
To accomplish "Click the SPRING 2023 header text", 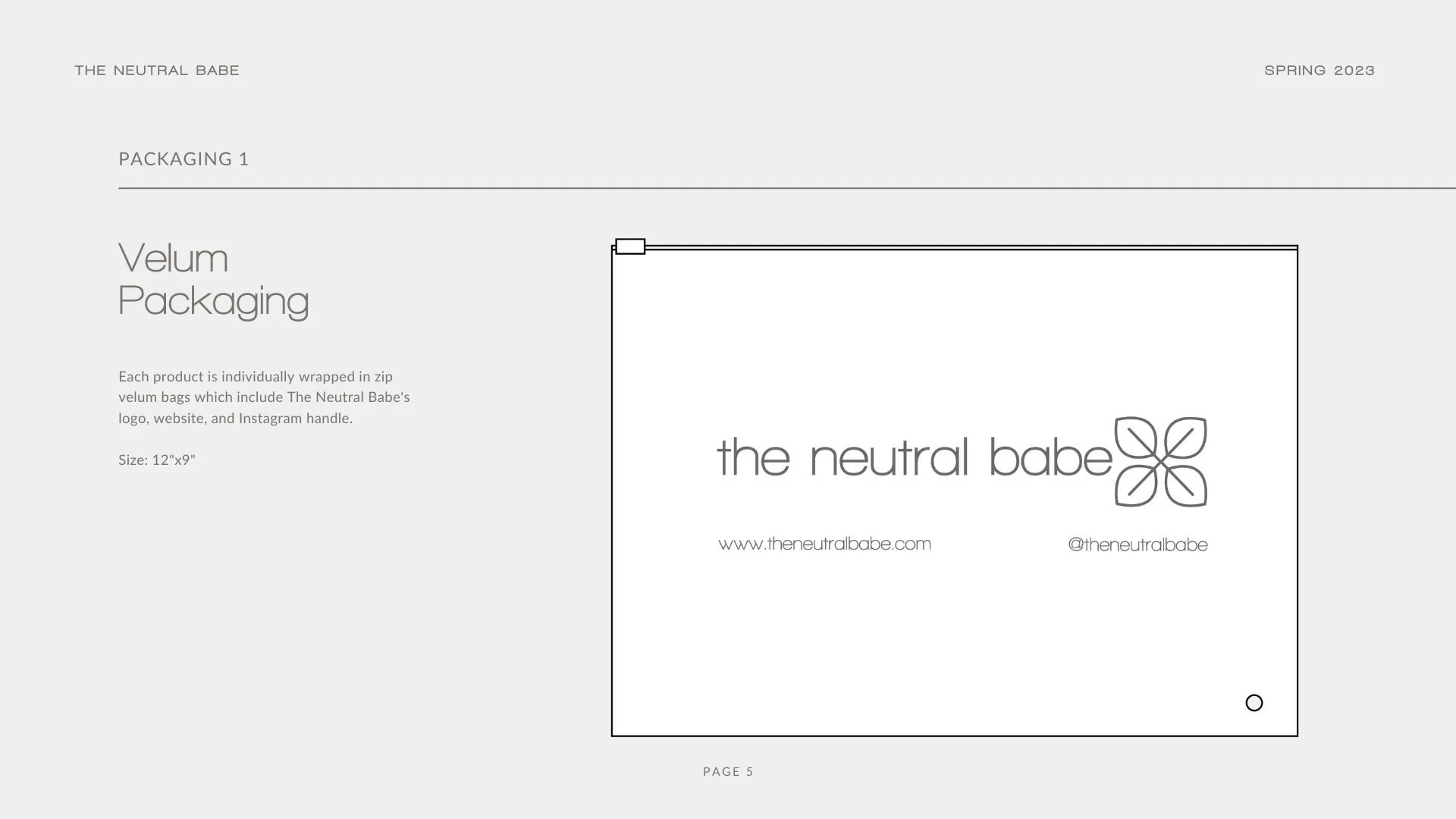I will click(1319, 71).
